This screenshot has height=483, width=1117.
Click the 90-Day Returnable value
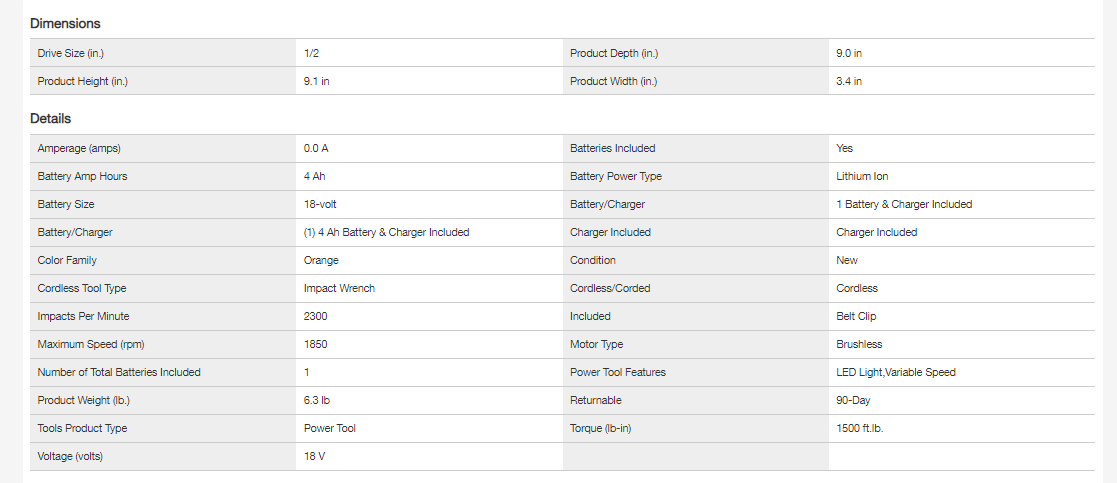(853, 400)
